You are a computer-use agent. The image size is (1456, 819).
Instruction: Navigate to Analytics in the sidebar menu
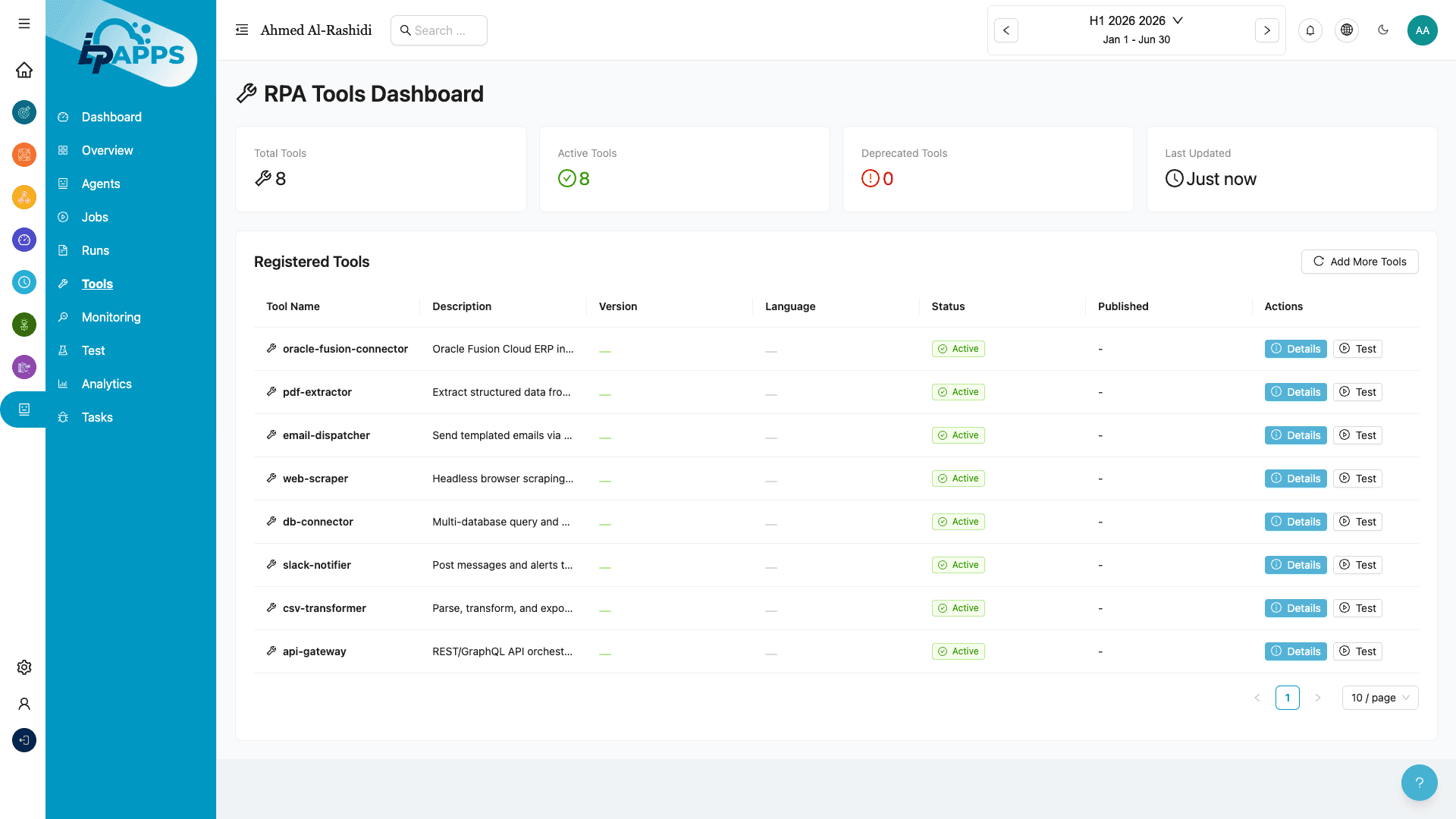[107, 384]
